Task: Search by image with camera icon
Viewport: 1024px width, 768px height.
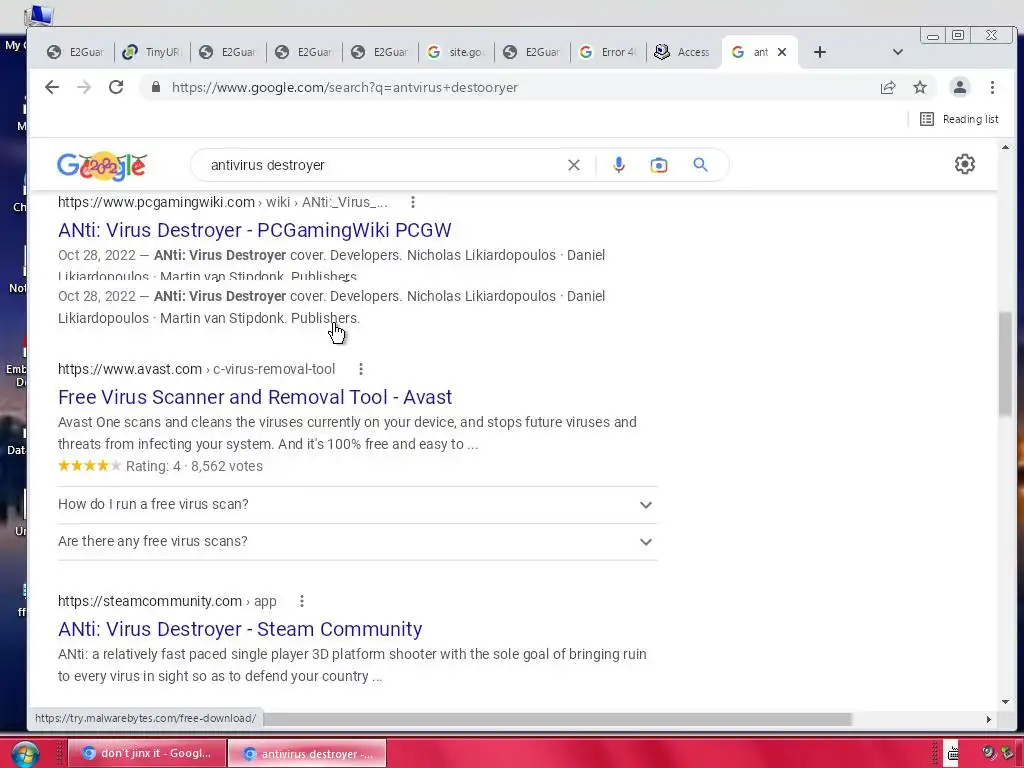Action: point(659,165)
